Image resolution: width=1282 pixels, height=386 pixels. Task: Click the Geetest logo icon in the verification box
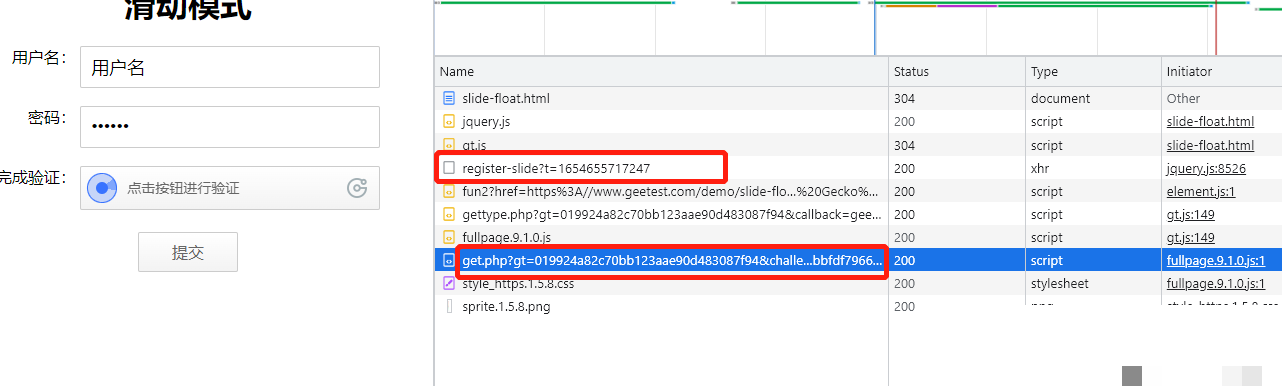point(357,188)
